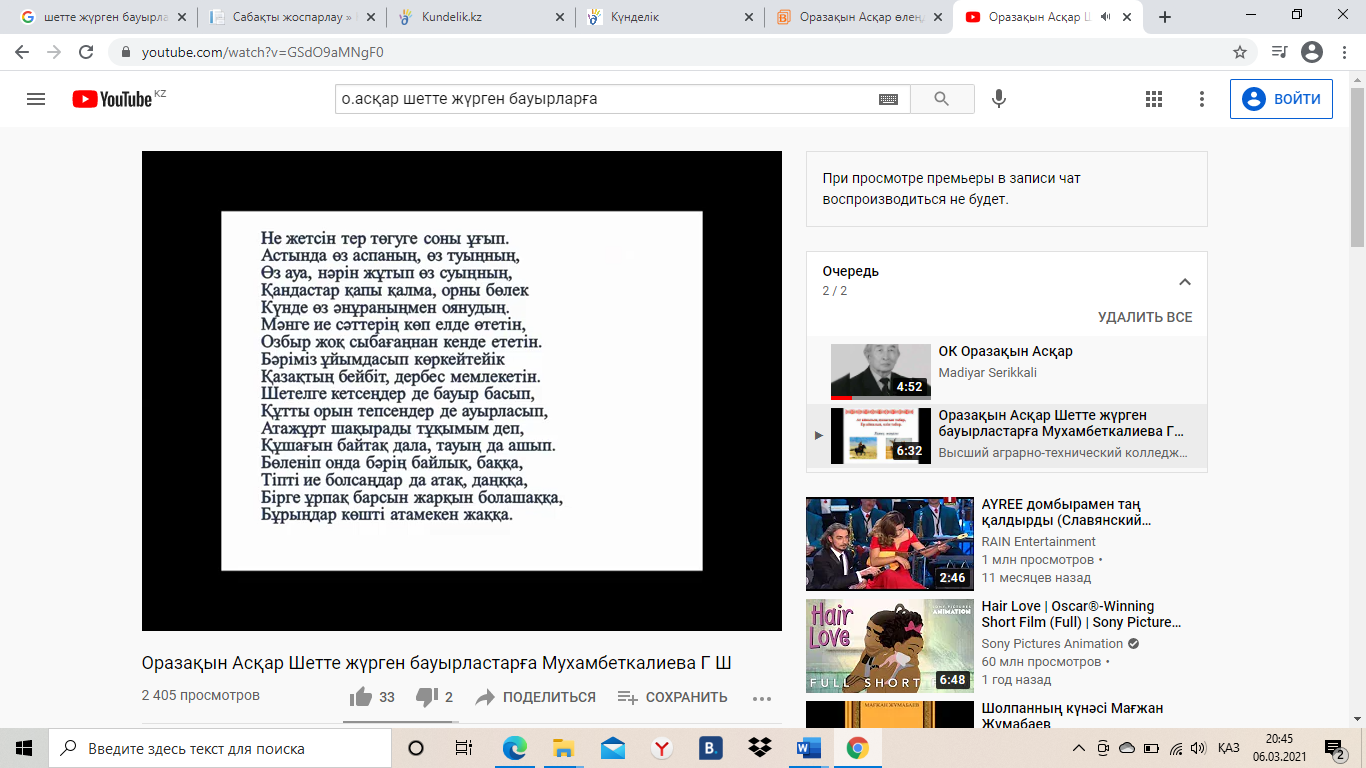
Task: Click СОХРАНИТЬ to save the video
Action: (x=672, y=697)
